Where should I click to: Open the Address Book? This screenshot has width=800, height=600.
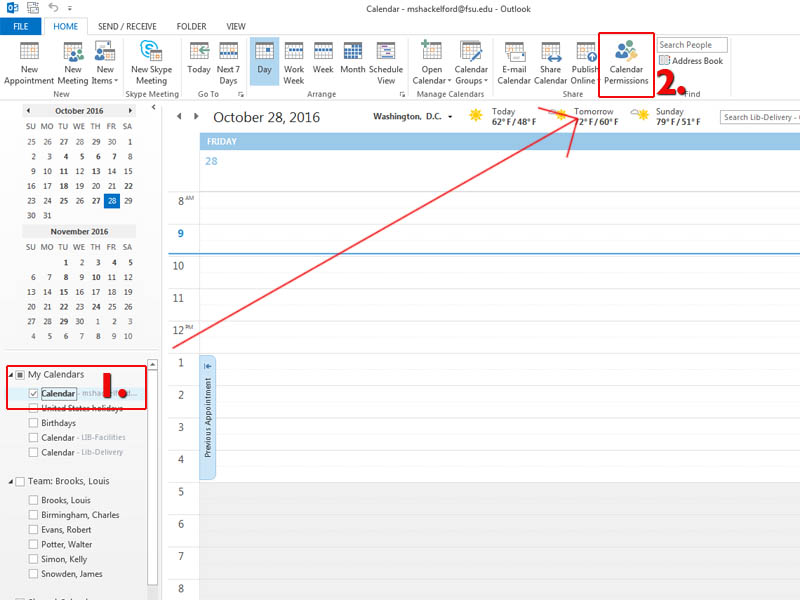[x=691, y=61]
